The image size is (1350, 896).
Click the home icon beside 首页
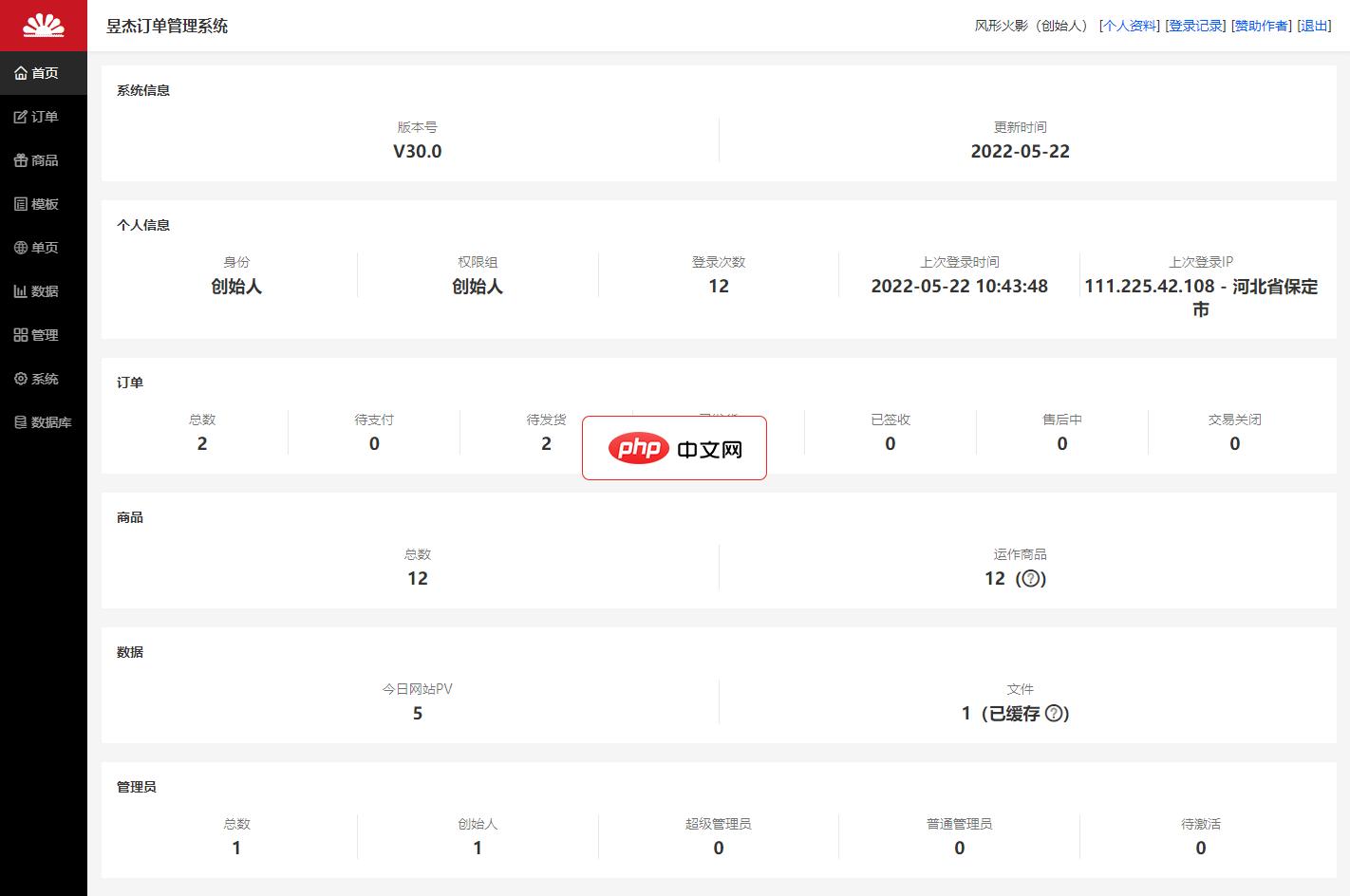coord(21,73)
